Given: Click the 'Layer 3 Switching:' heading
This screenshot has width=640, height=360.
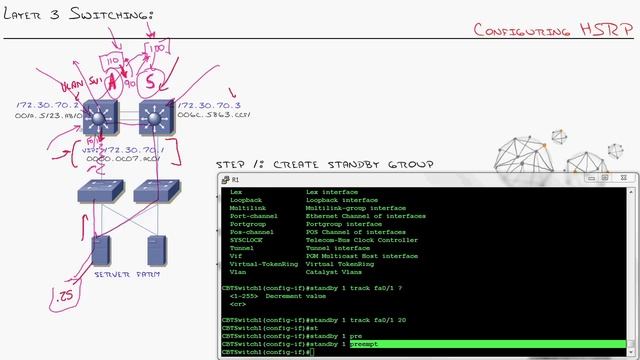Looking at the screenshot, I should (79, 14).
